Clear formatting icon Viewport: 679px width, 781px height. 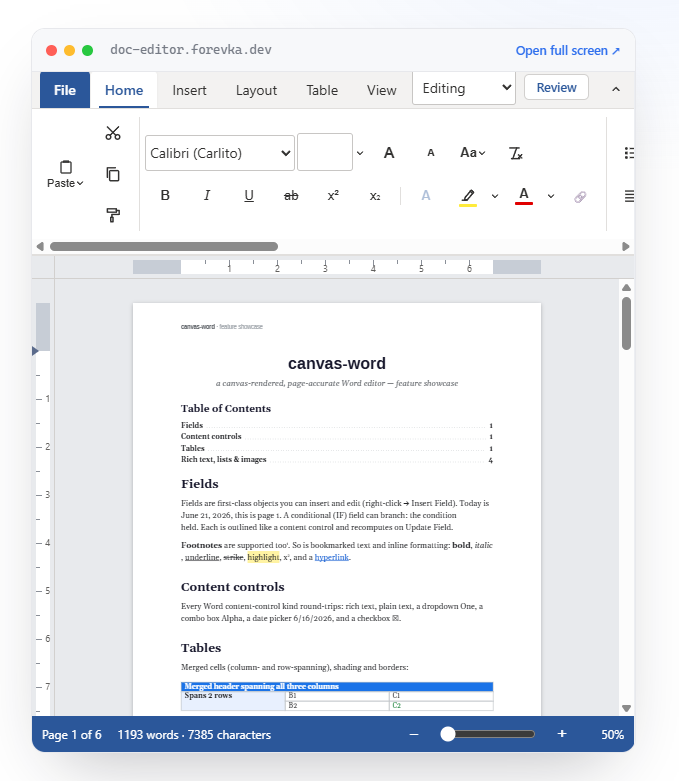[x=516, y=153]
